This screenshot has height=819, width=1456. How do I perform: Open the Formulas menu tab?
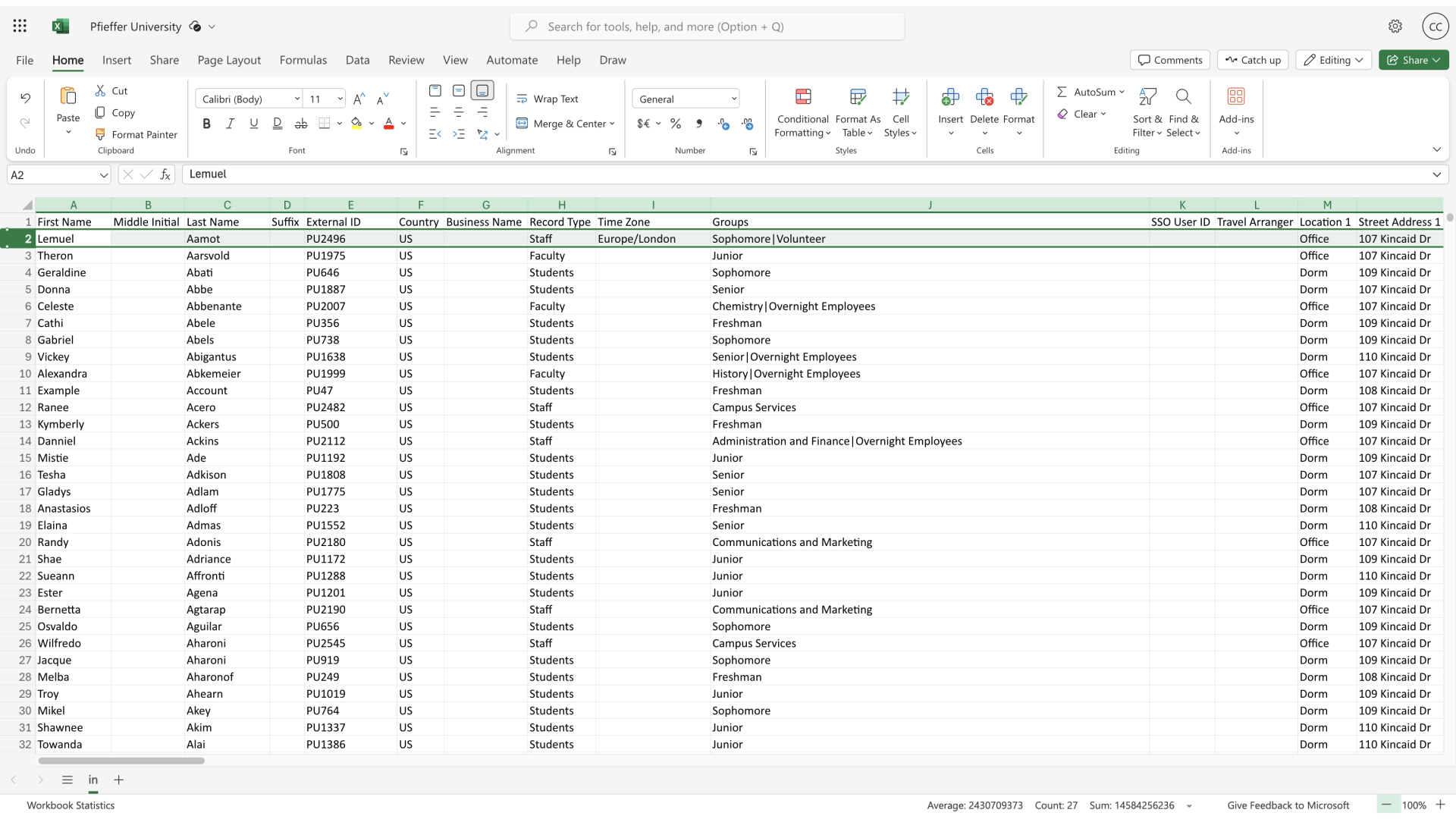coord(303,60)
